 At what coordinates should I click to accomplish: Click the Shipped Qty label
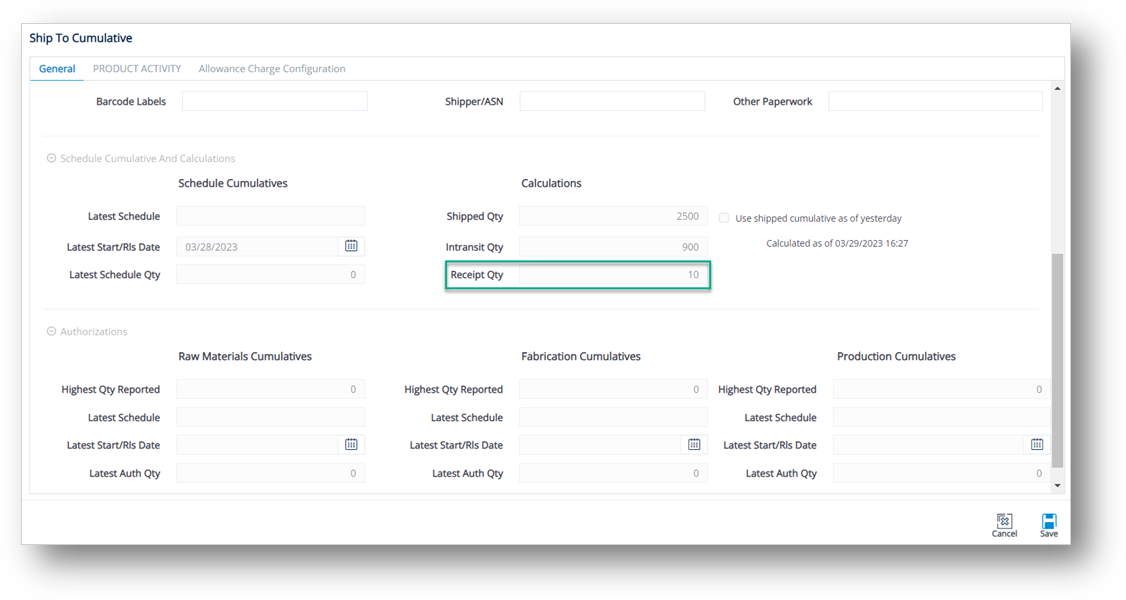tap(475, 216)
